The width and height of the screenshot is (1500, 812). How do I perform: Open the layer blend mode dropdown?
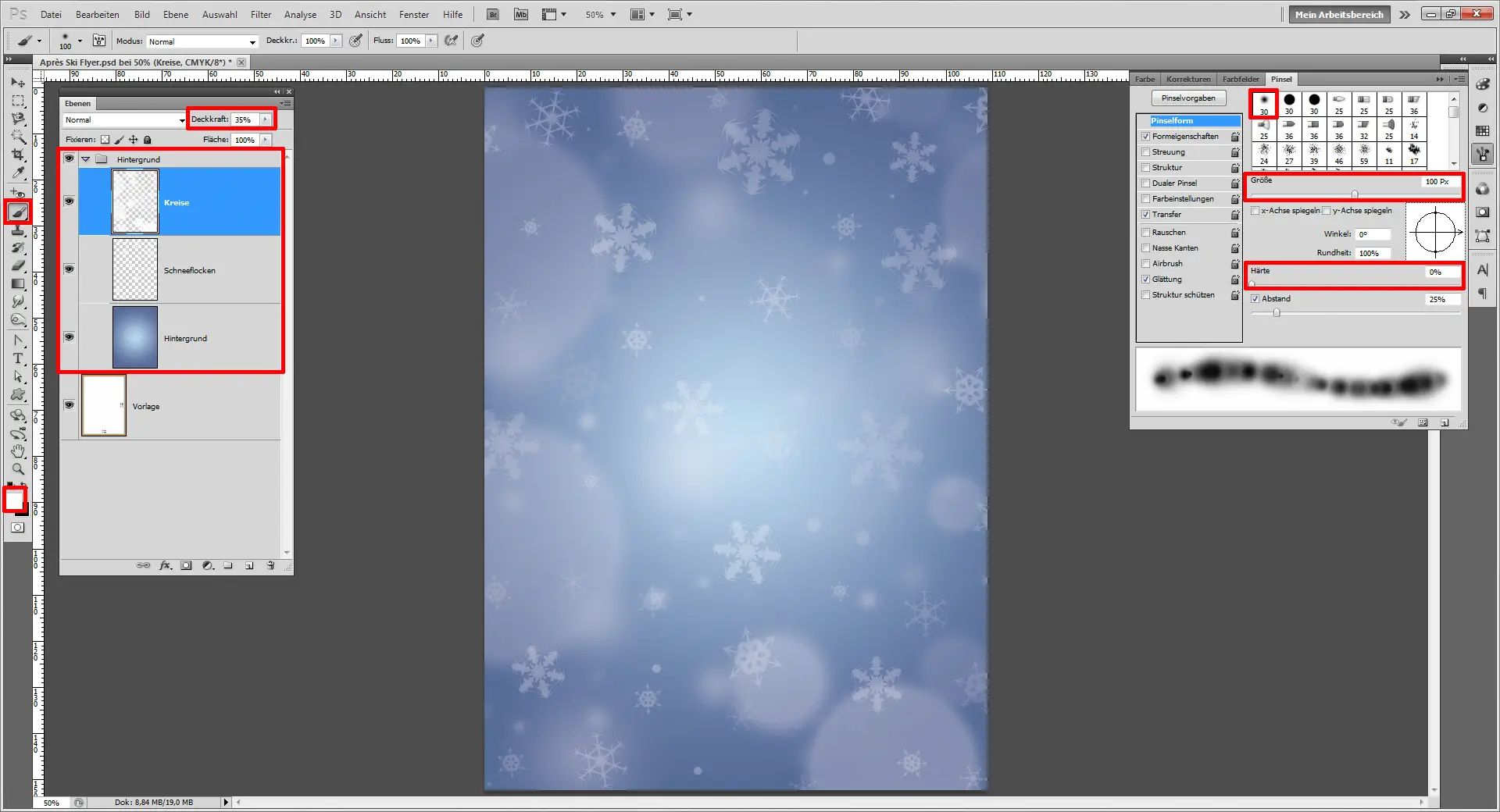[124, 120]
